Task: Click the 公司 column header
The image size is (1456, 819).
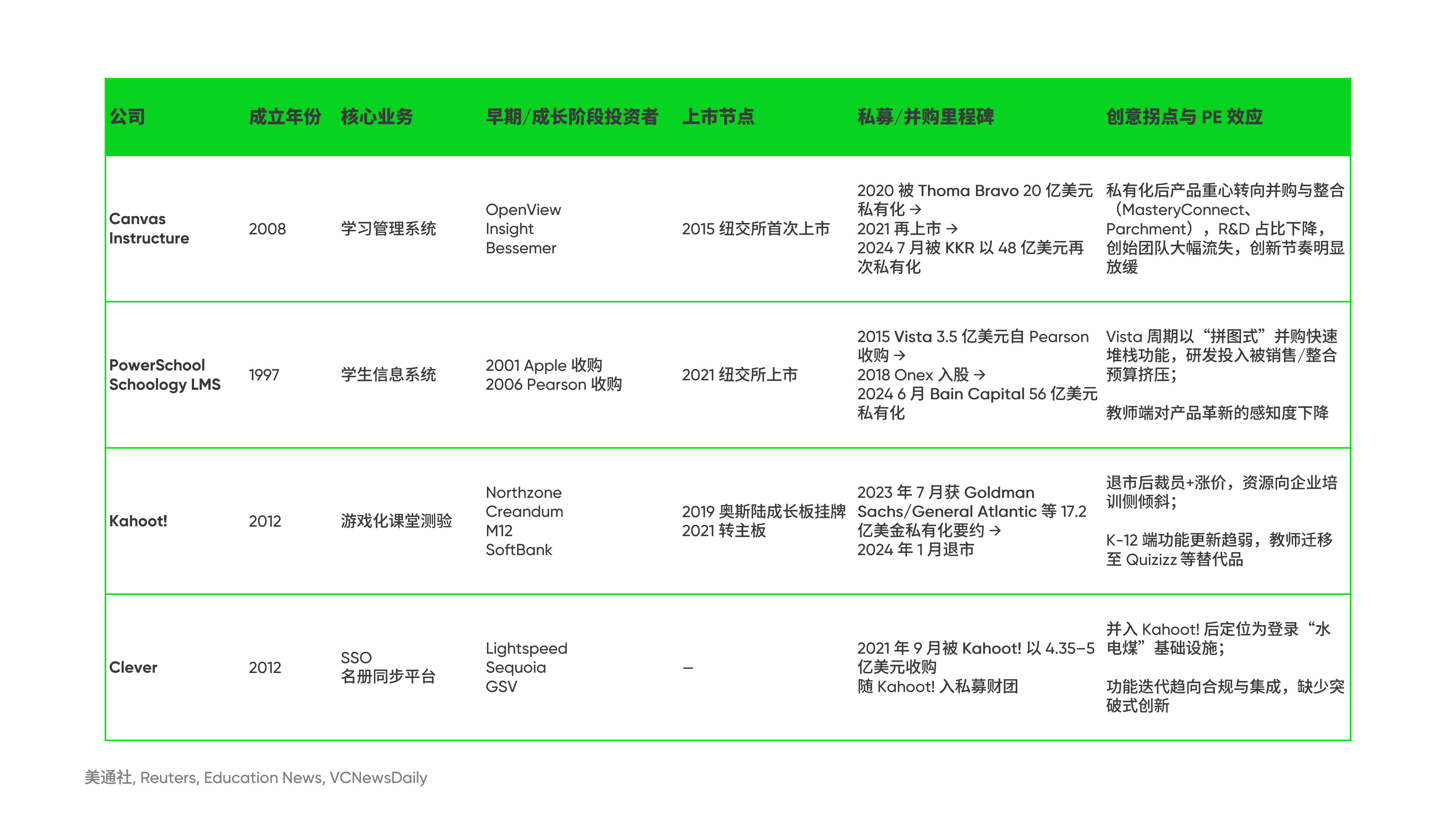Action: click(127, 117)
